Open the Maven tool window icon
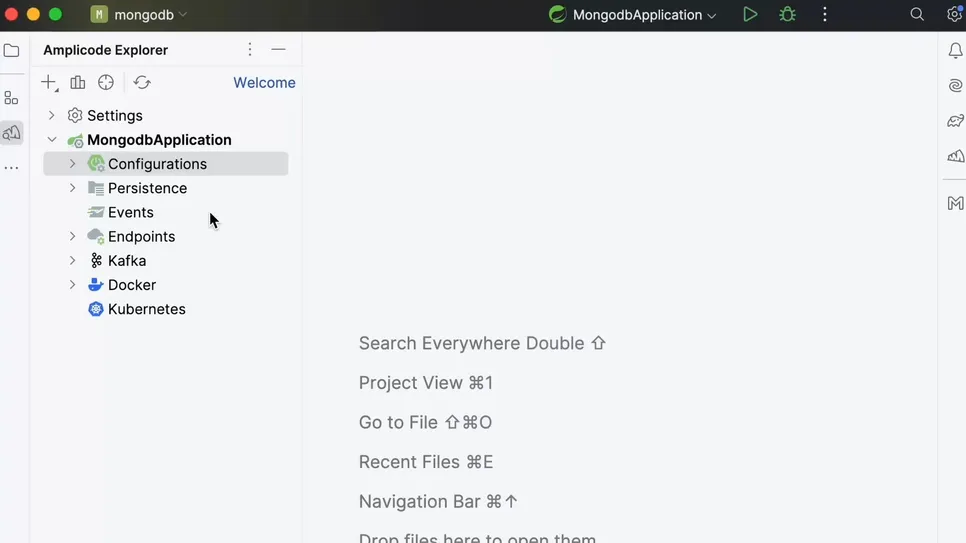The height and width of the screenshot is (543, 966). 955,203
